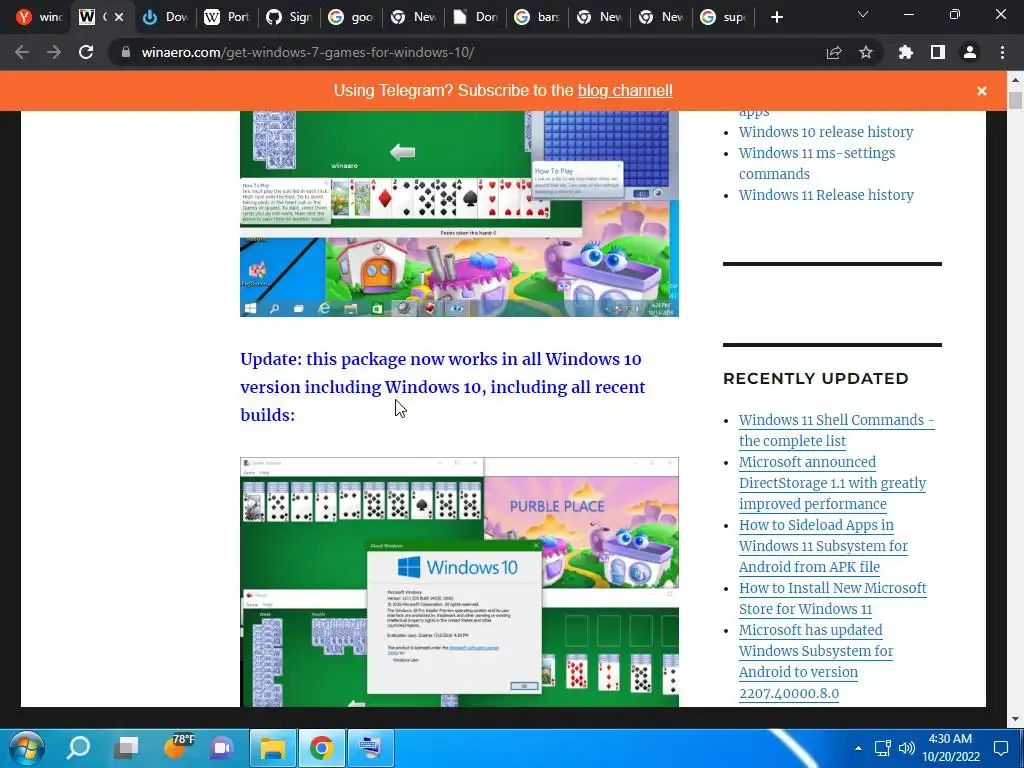Screen dimensions: 1024x768
Task: Click scrollbar down arrow
Action: click(x=1015, y=719)
